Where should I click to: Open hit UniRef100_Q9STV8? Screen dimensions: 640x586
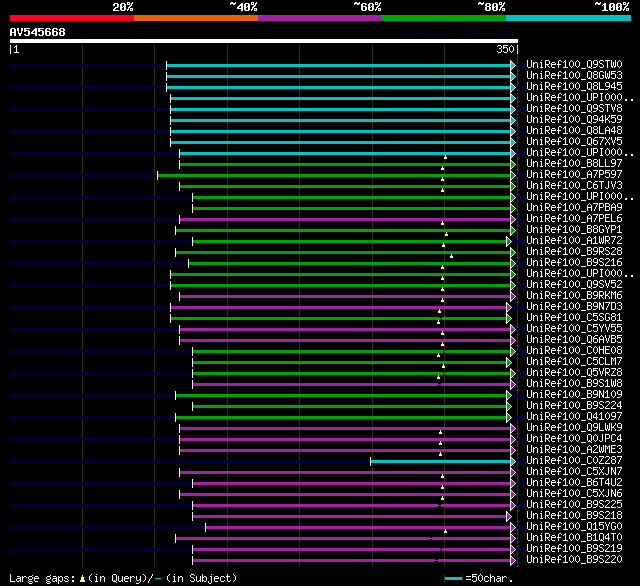coord(574,109)
